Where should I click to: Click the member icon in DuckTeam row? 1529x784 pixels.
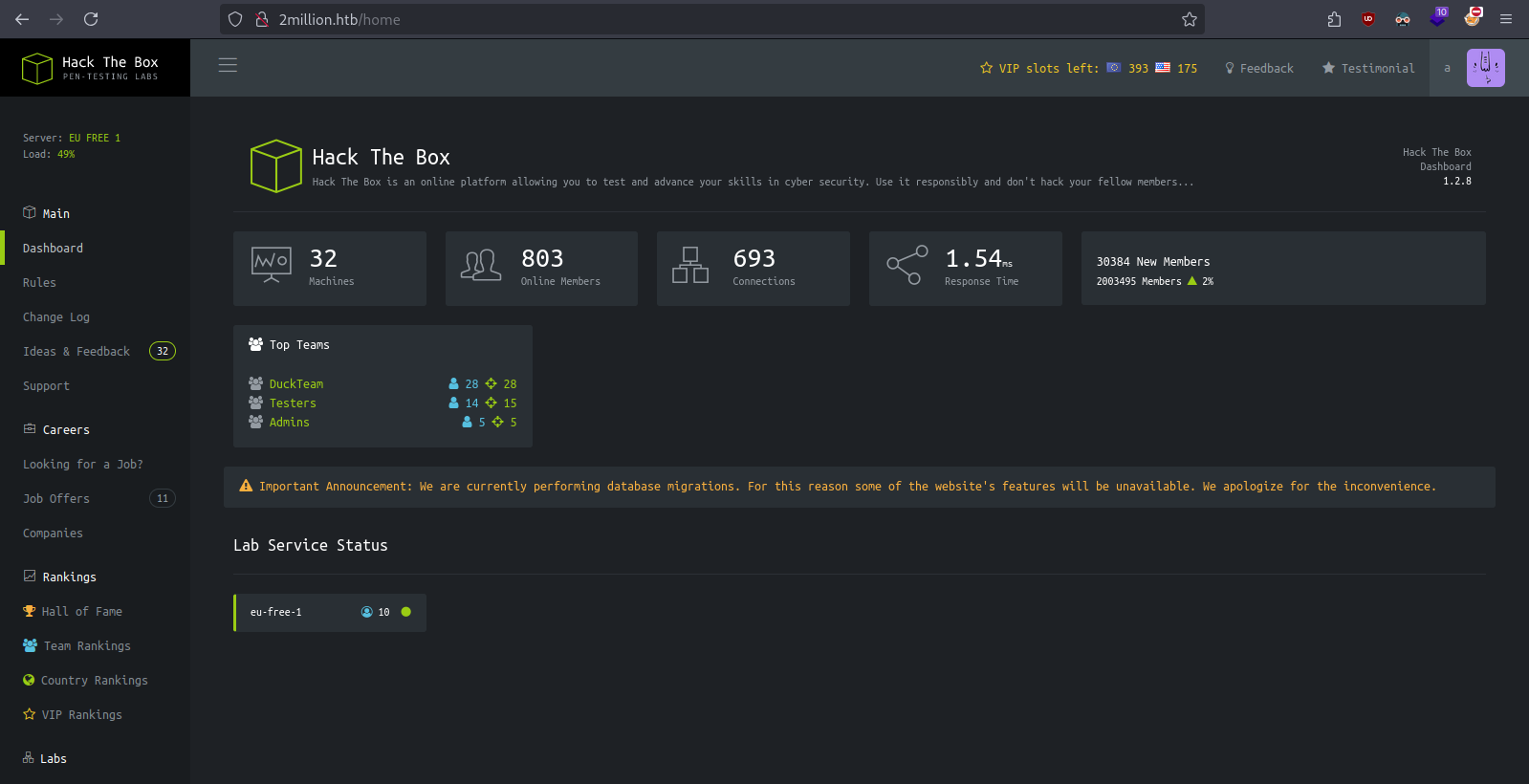point(453,383)
